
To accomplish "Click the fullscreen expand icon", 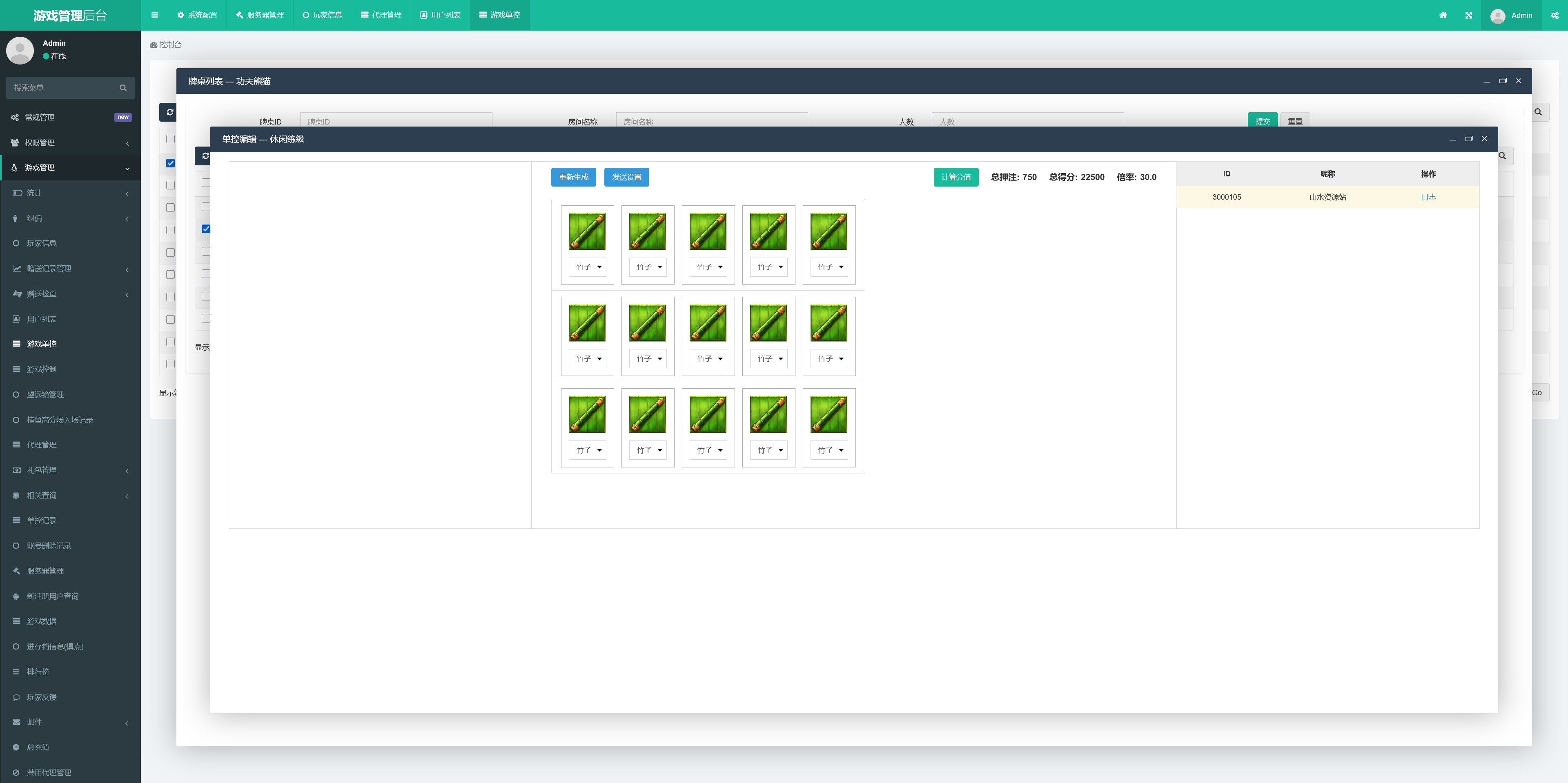I will point(1468,15).
